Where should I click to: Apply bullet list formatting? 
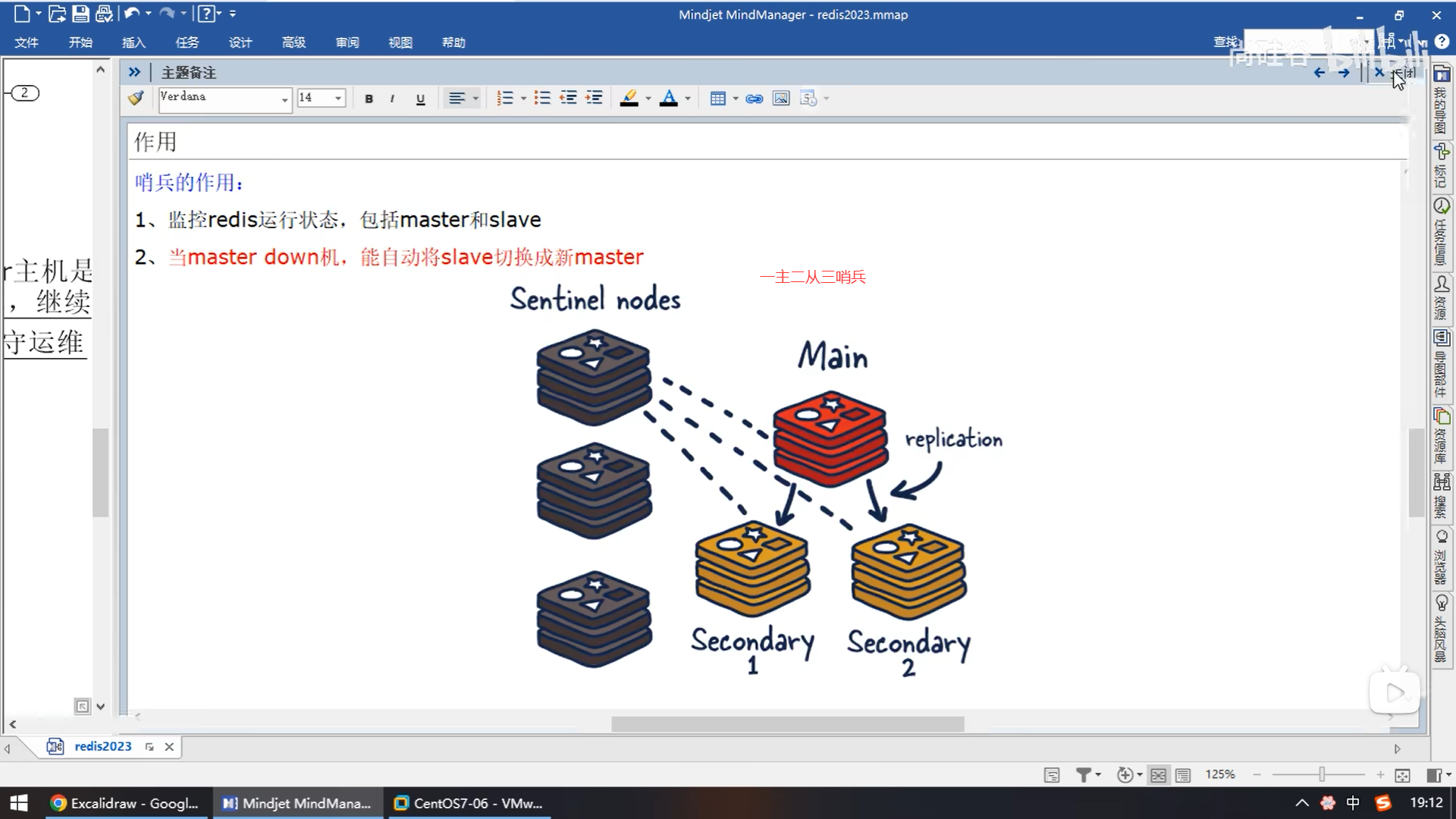tap(542, 98)
